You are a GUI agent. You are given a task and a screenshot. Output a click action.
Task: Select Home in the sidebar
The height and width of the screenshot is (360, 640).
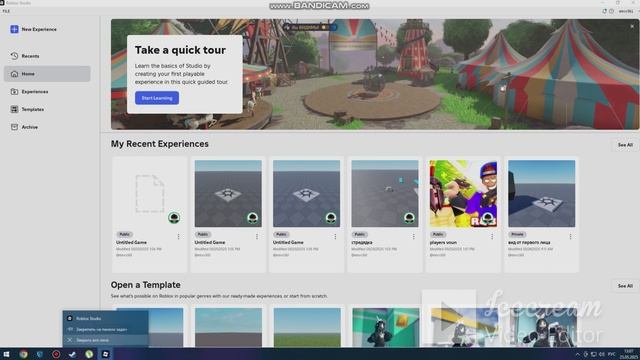click(x=47, y=74)
